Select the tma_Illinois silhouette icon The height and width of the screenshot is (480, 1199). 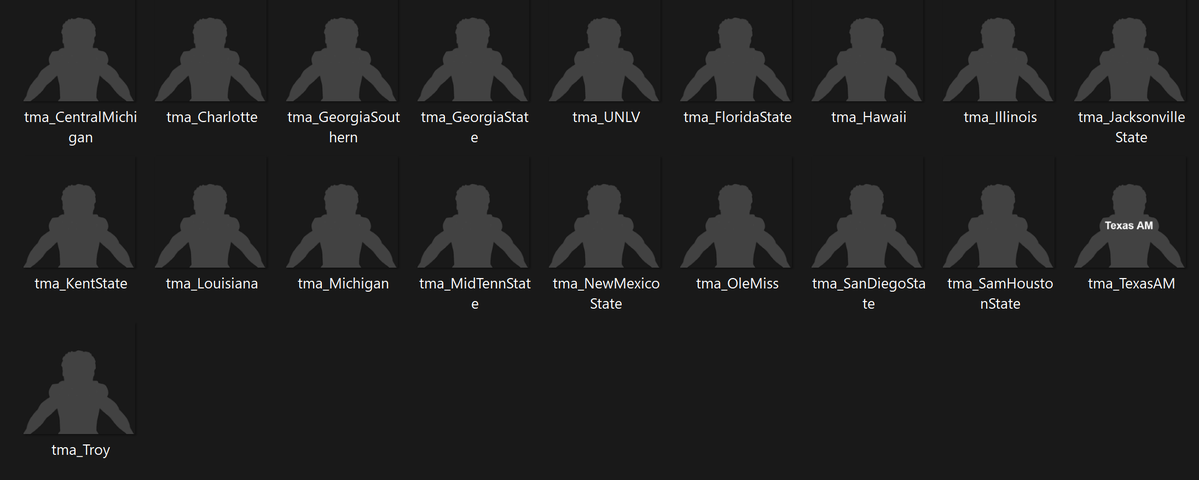[1000, 60]
